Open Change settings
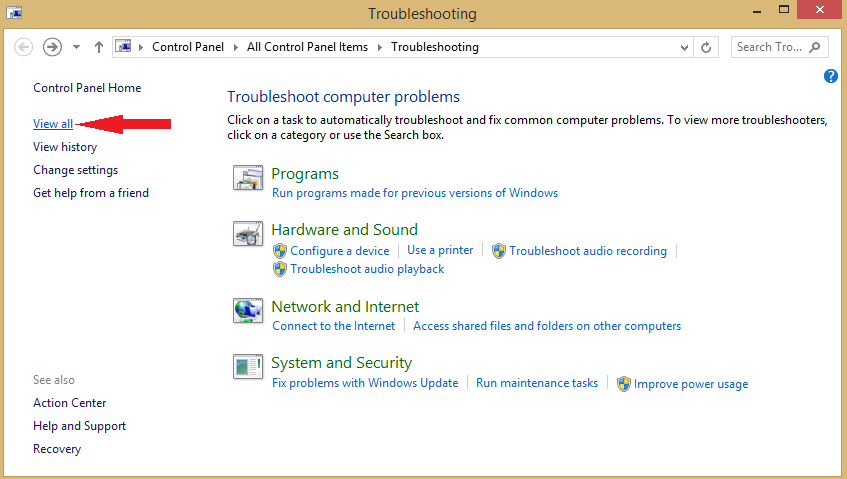 coord(76,170)
